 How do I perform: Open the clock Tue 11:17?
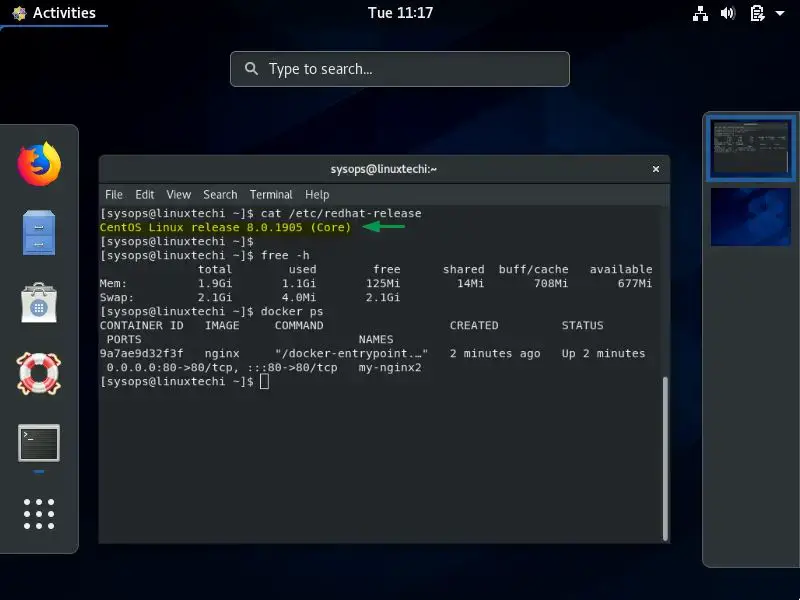pos(400,13)
